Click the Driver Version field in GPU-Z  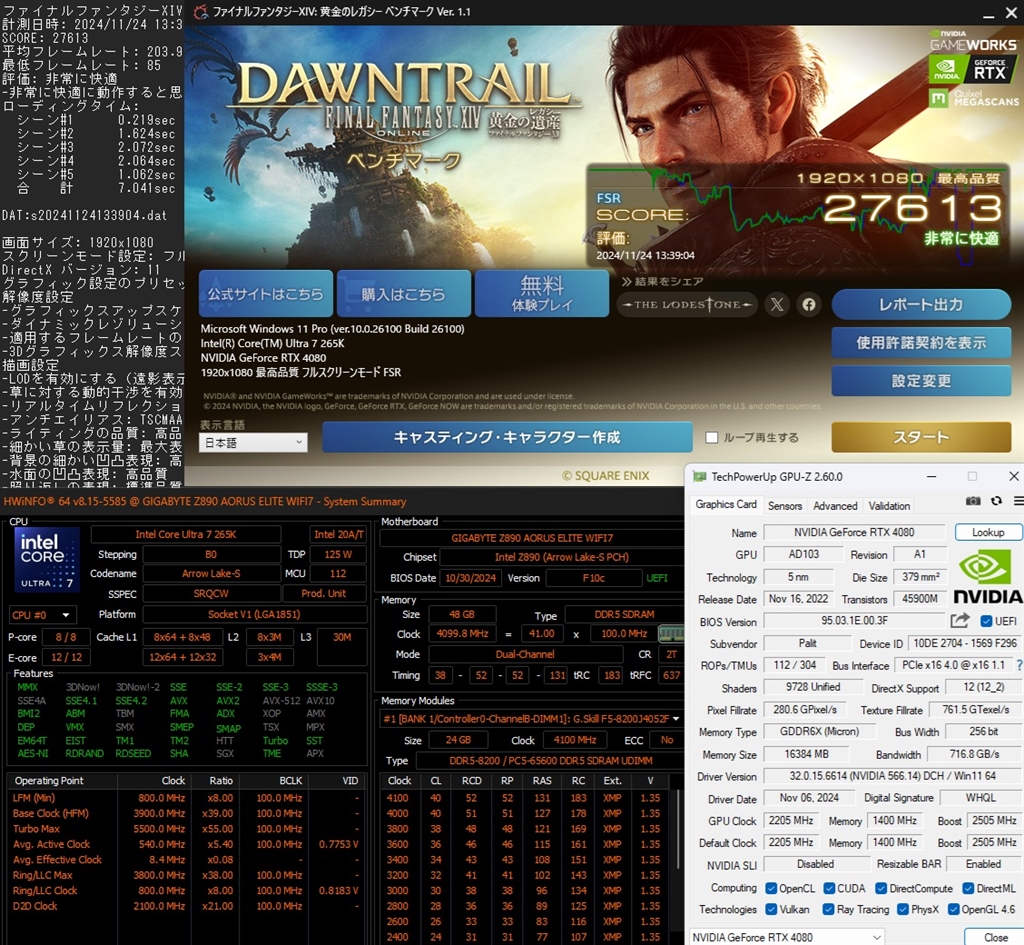pyautogui.click(x=891, y=776)
